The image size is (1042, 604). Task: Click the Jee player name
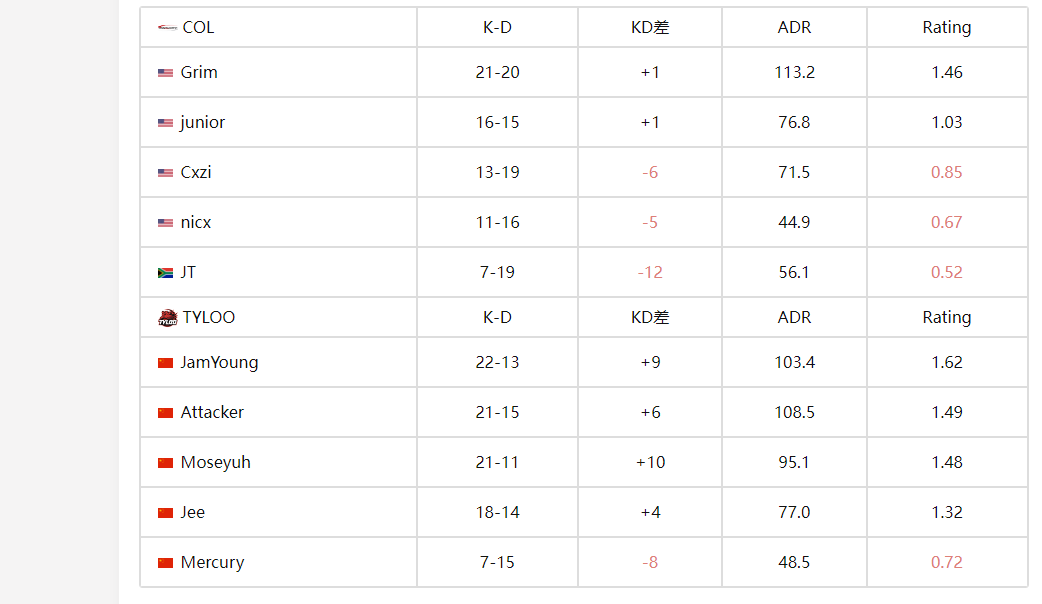point(193,512)
